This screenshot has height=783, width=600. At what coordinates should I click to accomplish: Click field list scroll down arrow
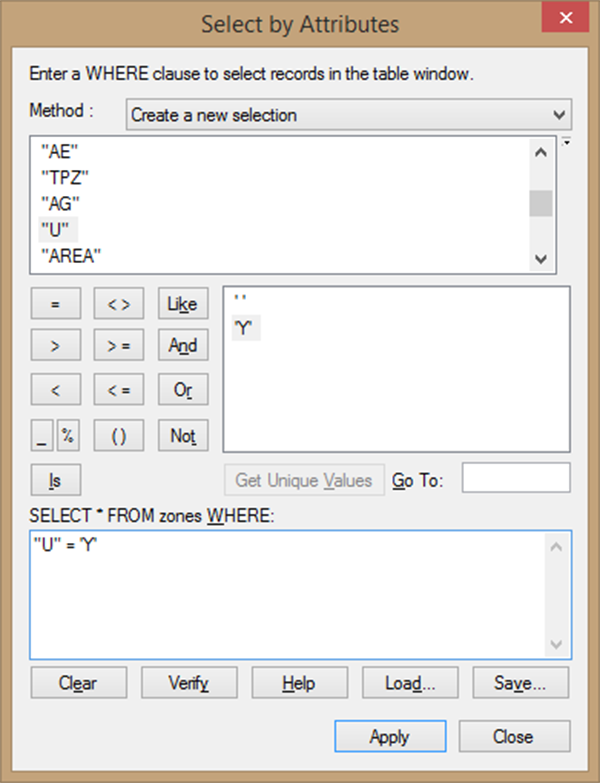541,259
